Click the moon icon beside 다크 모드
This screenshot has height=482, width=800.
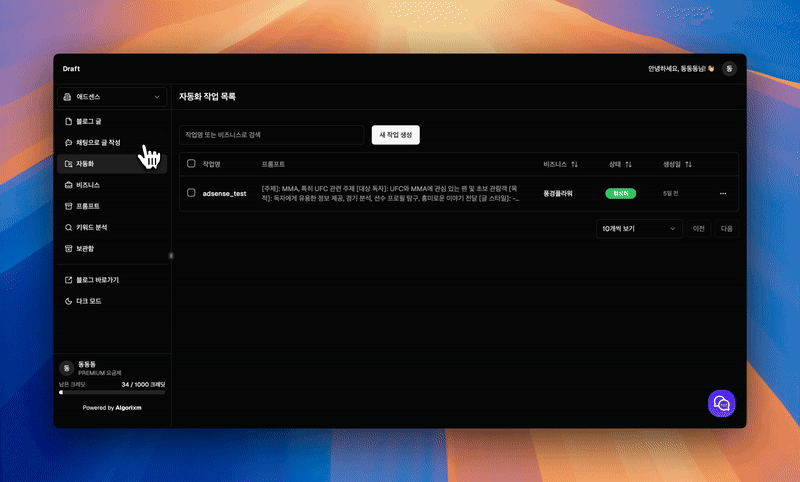[x=68, y=301]
